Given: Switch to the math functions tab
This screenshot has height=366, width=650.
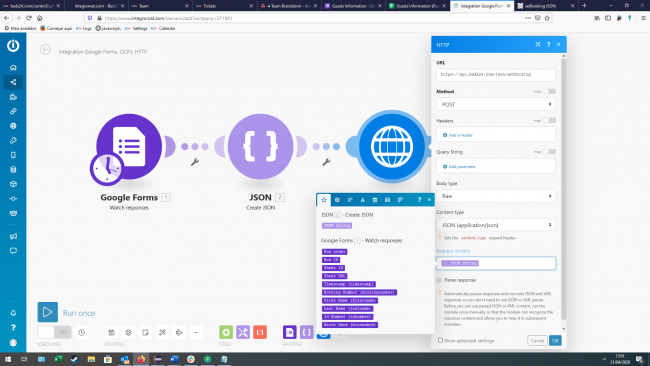Looking at the screenshot, I should click(350, 200).
